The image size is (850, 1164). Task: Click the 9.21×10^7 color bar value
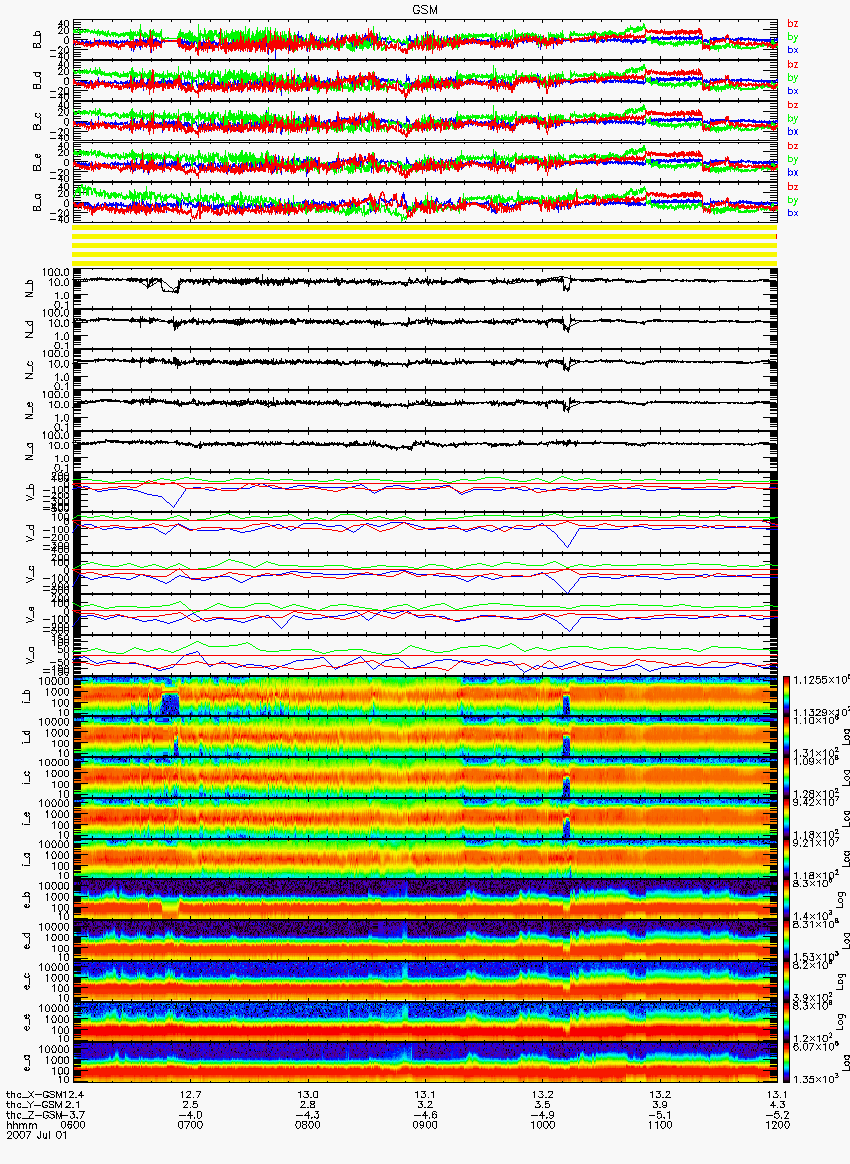pos(816,843)
